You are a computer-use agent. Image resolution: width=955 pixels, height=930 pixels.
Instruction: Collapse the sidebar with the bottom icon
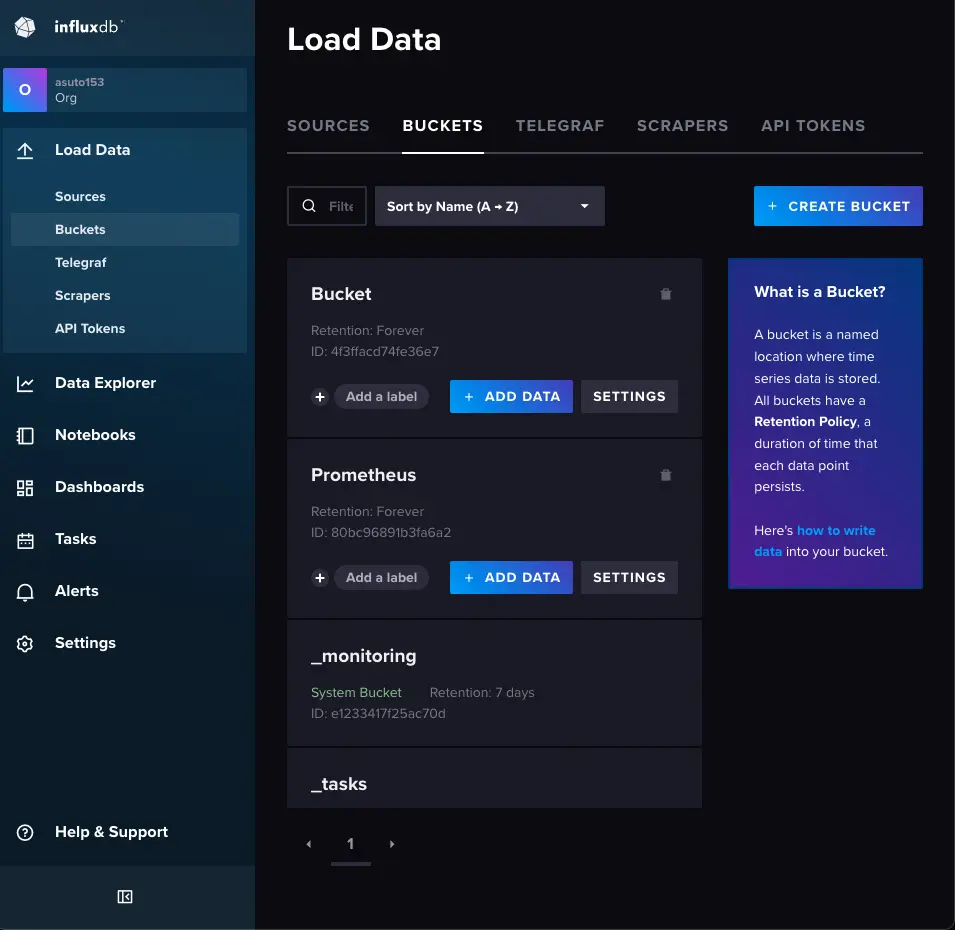(124, 896)
